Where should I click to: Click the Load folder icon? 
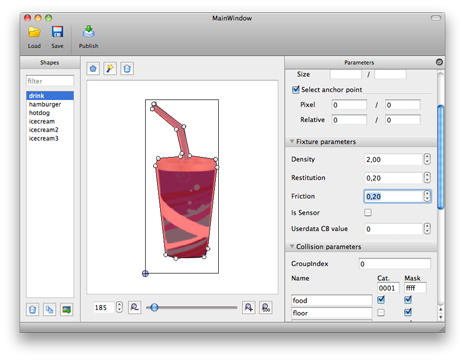[x=34, y=32]
